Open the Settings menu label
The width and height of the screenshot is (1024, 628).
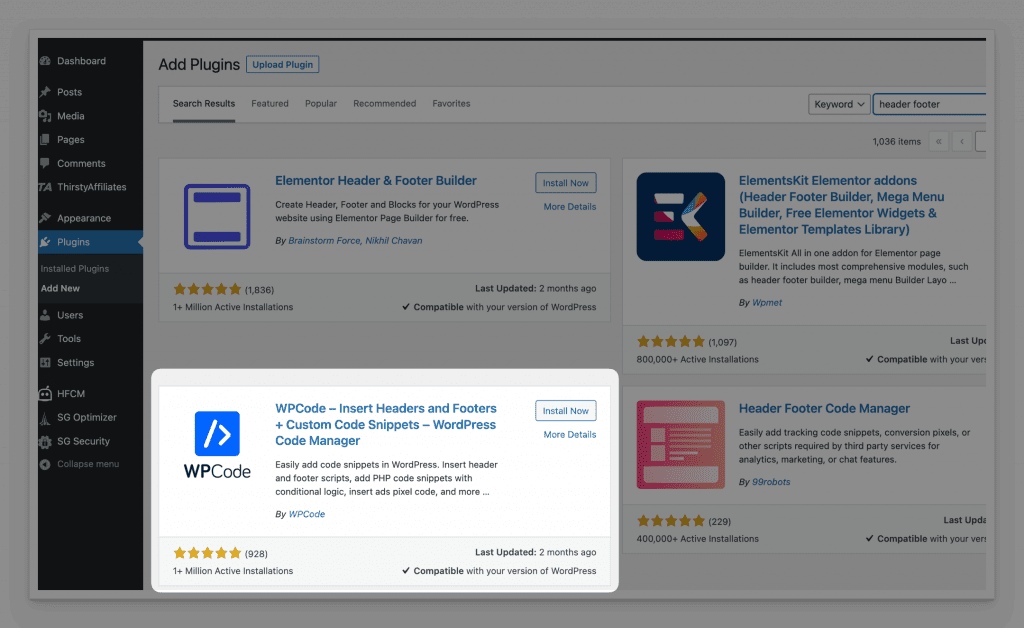[75, 363]
